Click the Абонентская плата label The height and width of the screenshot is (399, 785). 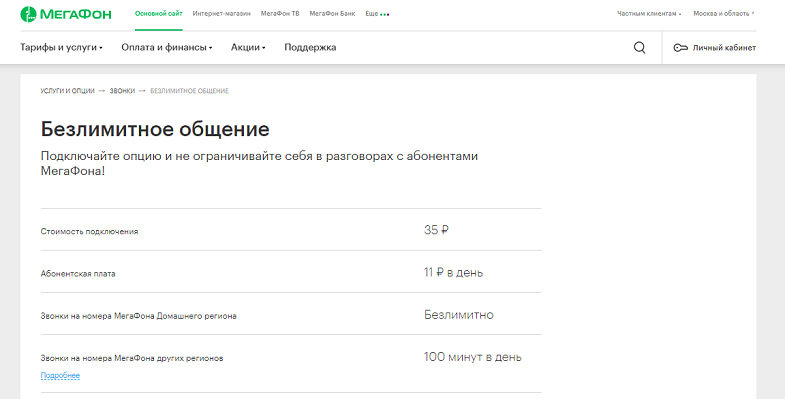coord(78,274)
